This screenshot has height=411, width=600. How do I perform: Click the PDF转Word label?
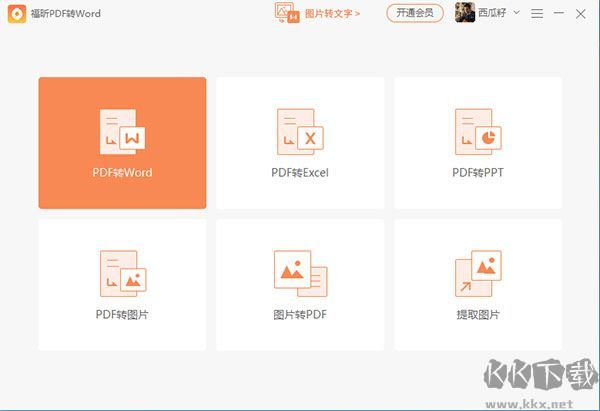[x=122, y=173]
